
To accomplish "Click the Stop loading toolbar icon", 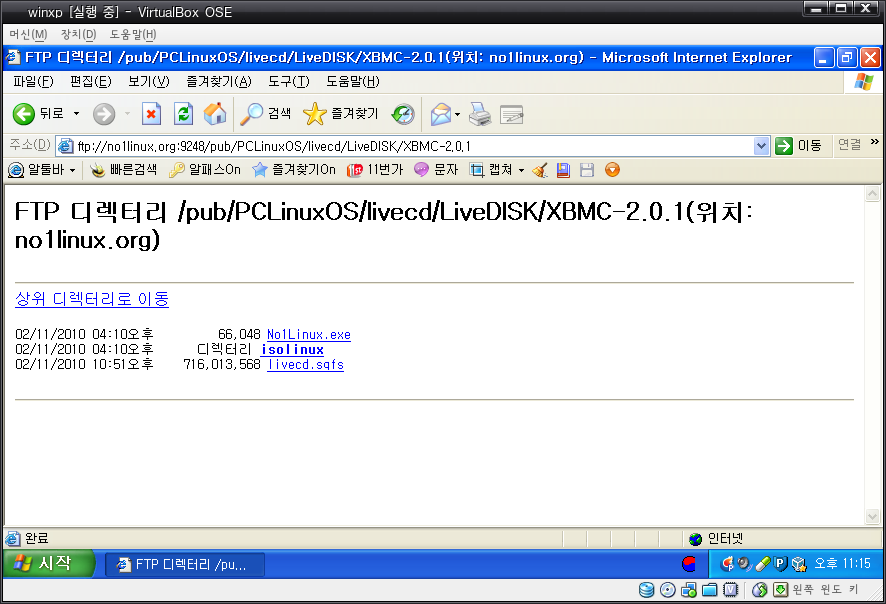I will click(151, 114).
